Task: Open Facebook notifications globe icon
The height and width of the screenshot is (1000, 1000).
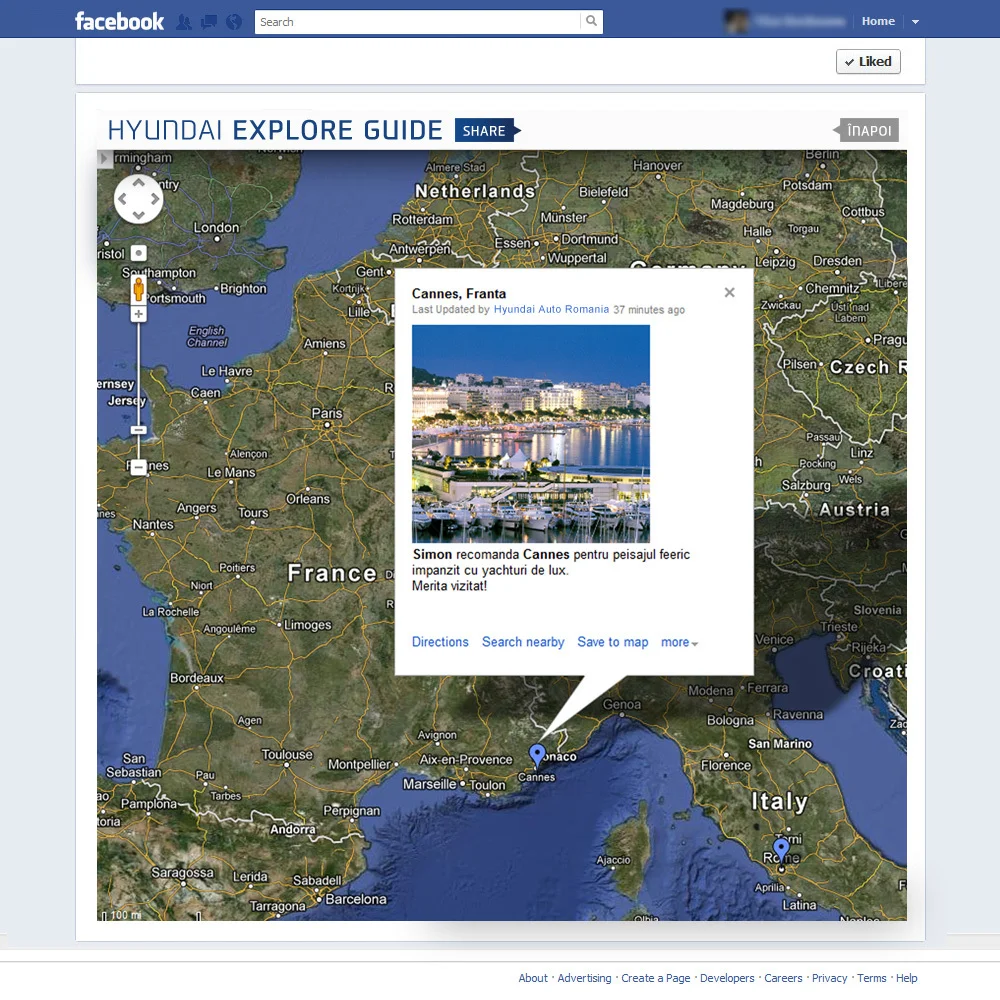Action: (234, 22)
